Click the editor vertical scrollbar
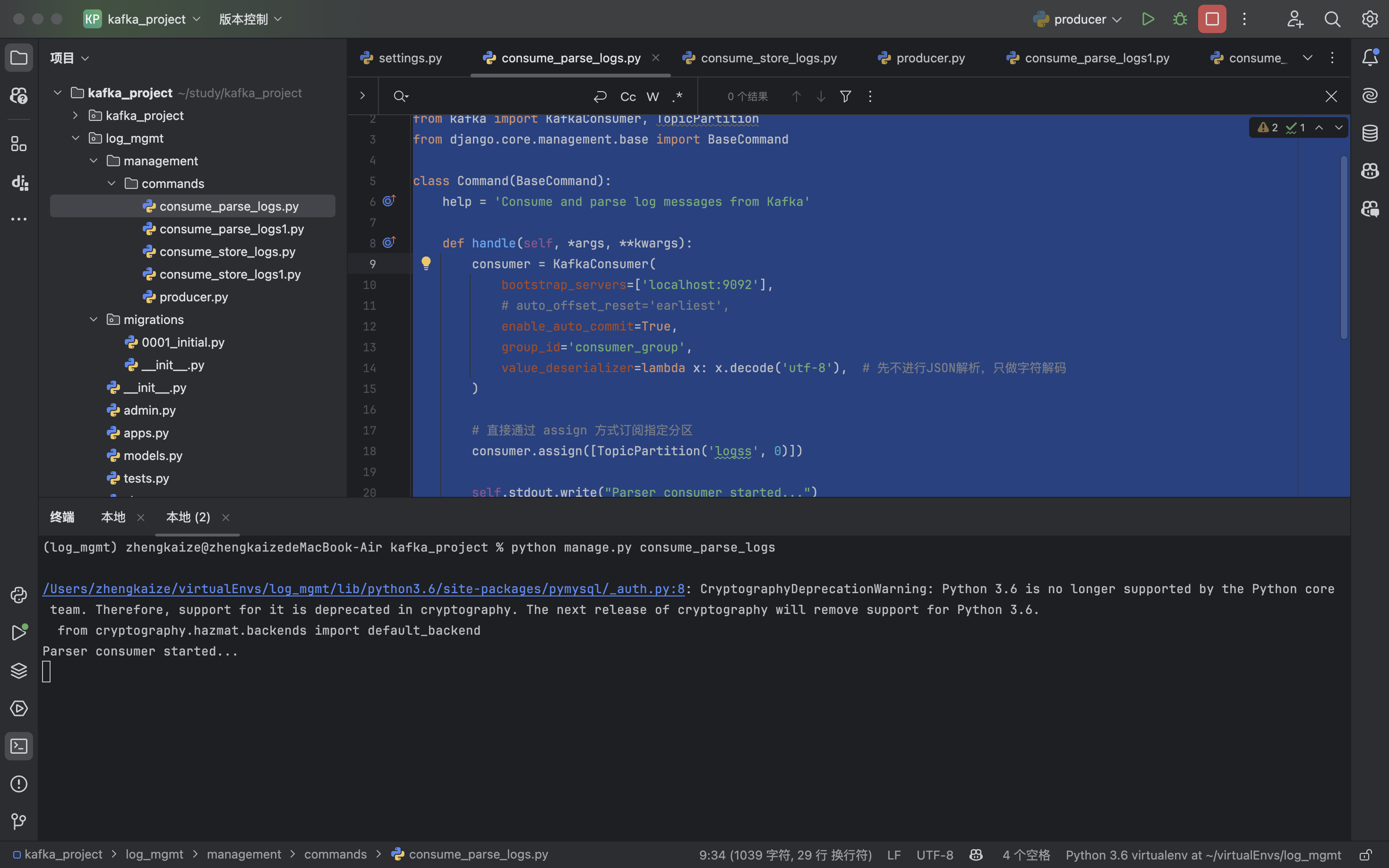 [1344, 247]
